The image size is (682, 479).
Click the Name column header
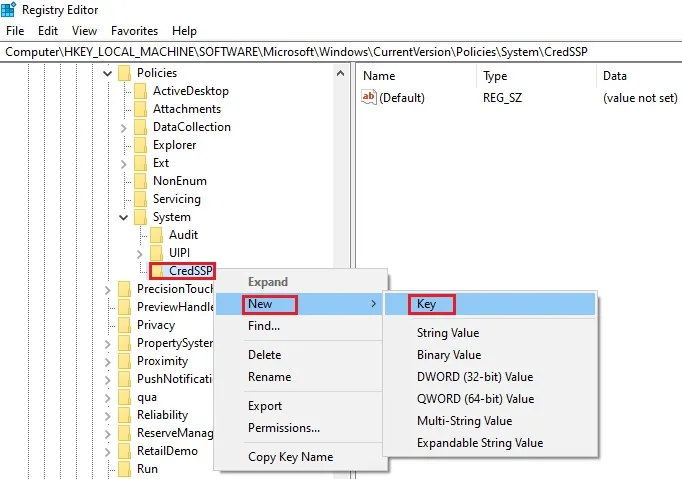coord(417,76)
